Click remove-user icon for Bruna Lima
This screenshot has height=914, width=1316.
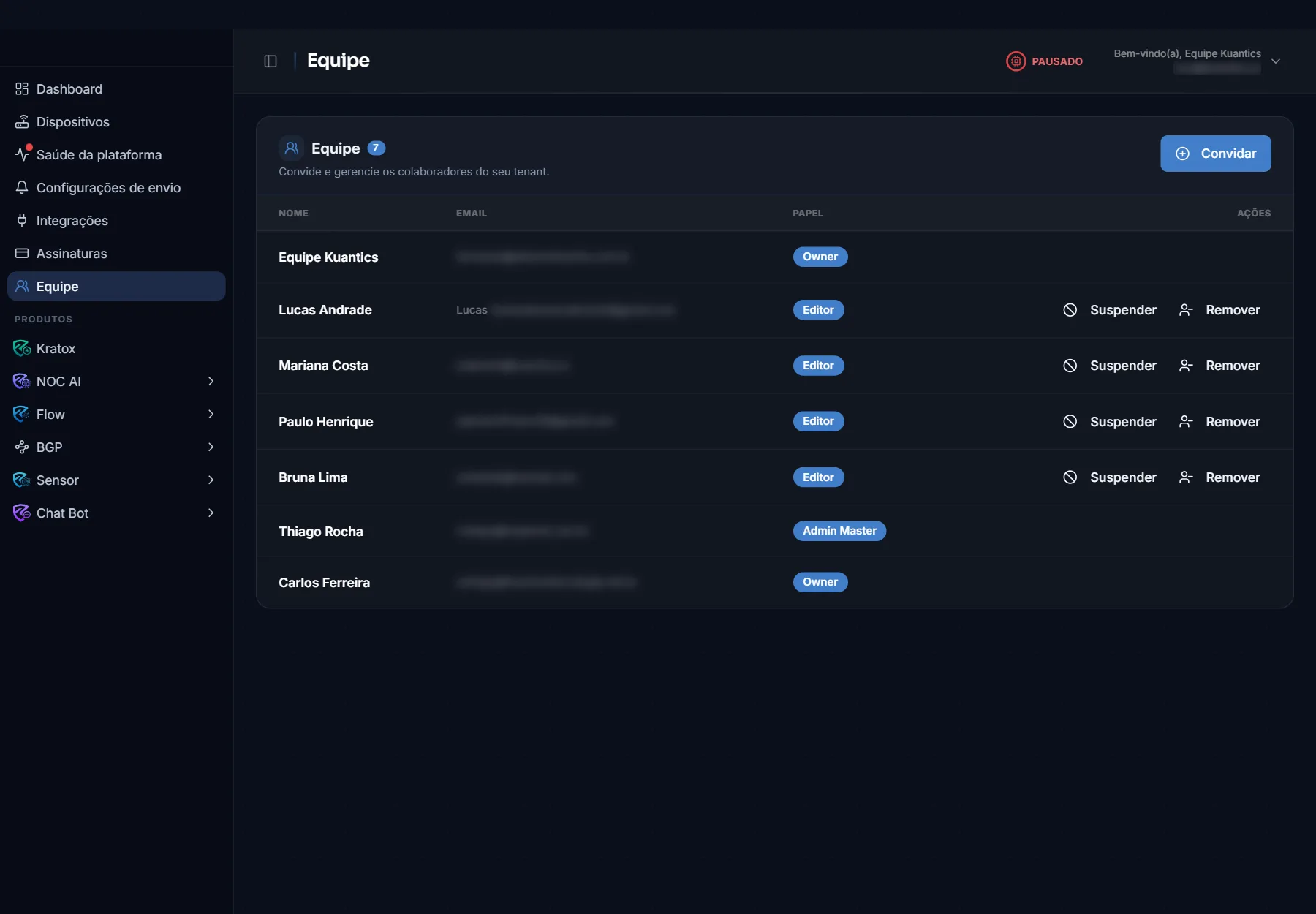pos(1186,477)
